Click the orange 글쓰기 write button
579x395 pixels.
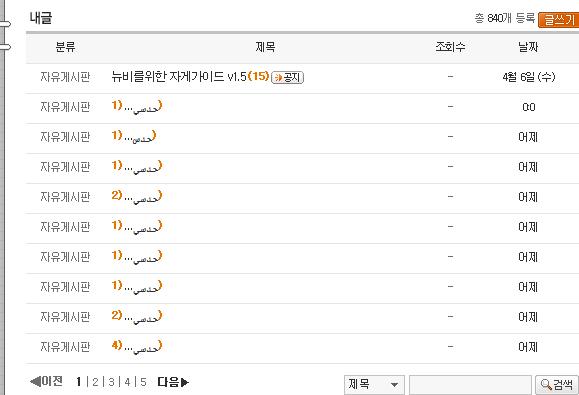click(x=559, y=20)
